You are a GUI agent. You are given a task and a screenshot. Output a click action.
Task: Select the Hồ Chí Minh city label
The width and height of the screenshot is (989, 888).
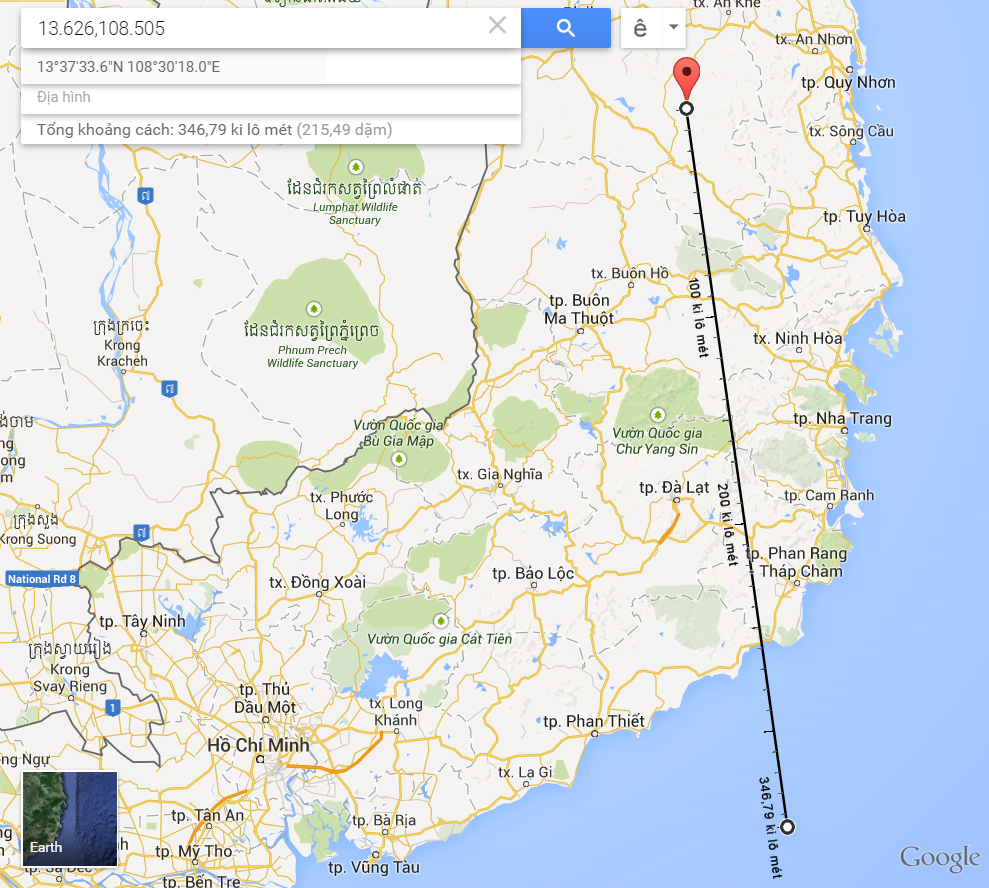coord(259,745)
